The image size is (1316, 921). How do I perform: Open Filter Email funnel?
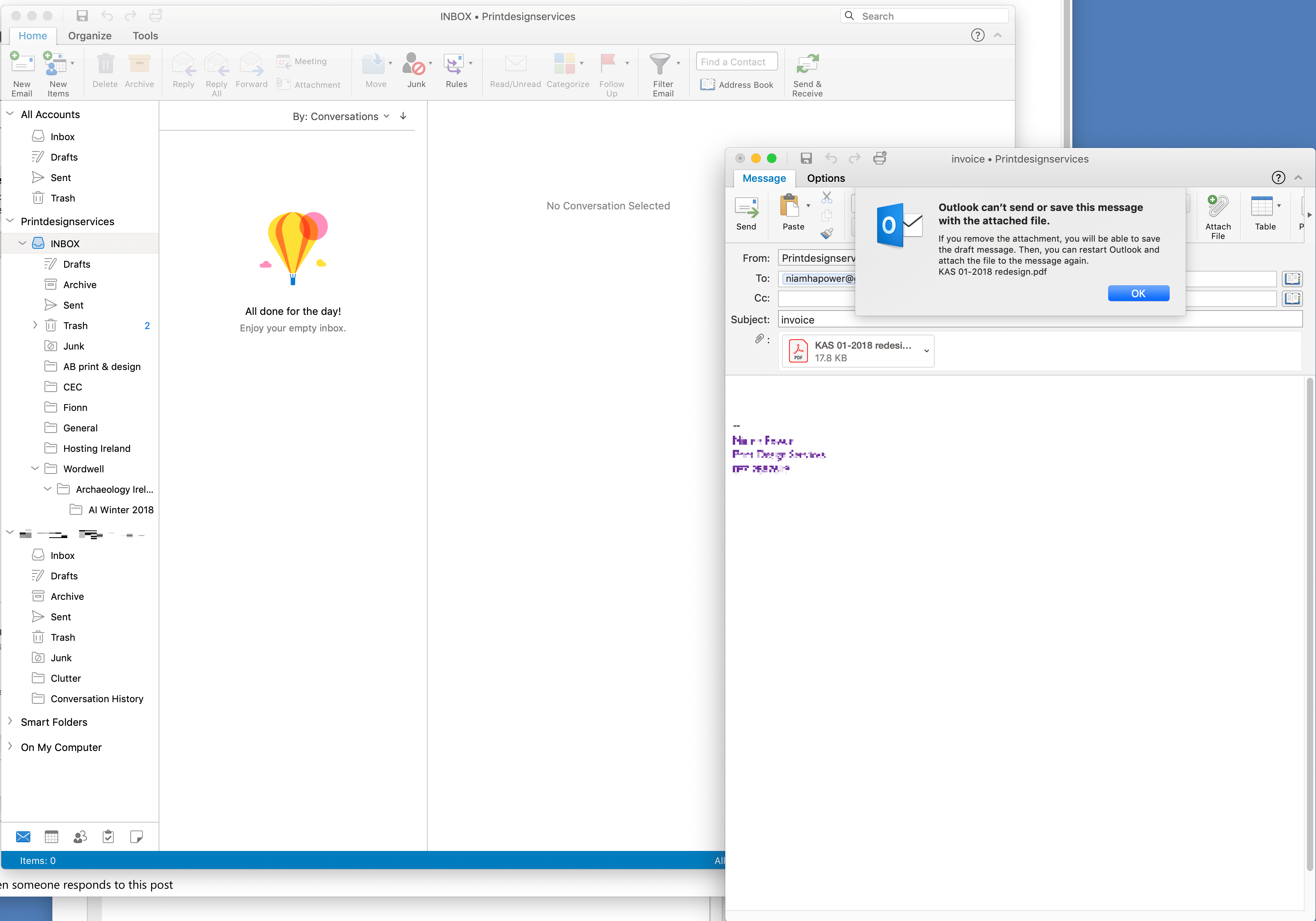[660, 64]
